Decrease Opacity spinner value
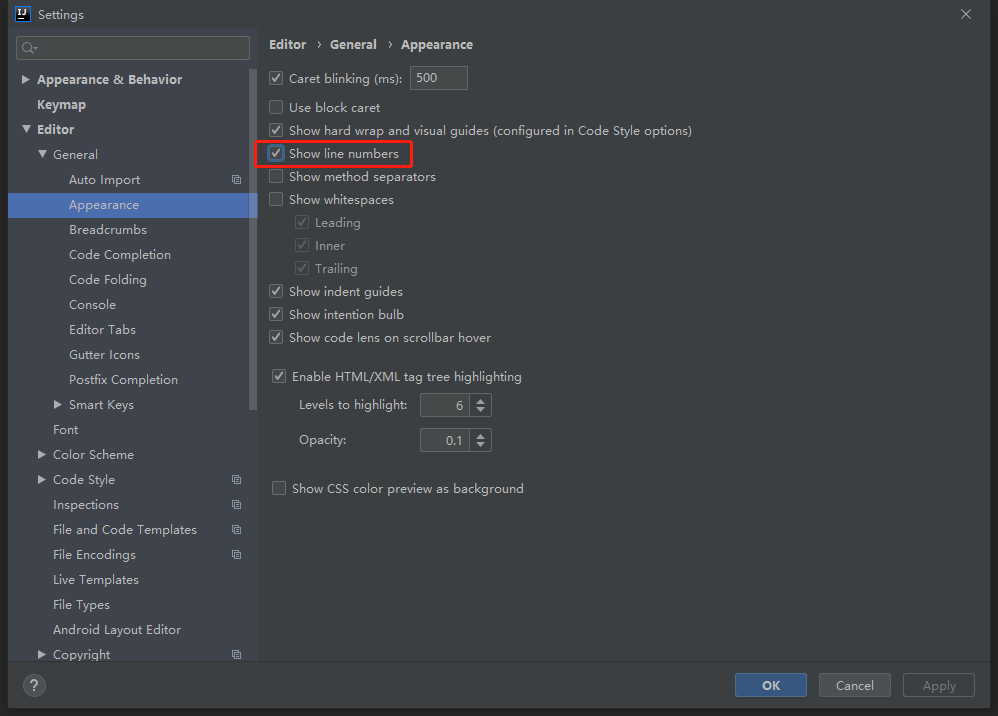The image size is (998, 716). (481, 445)
